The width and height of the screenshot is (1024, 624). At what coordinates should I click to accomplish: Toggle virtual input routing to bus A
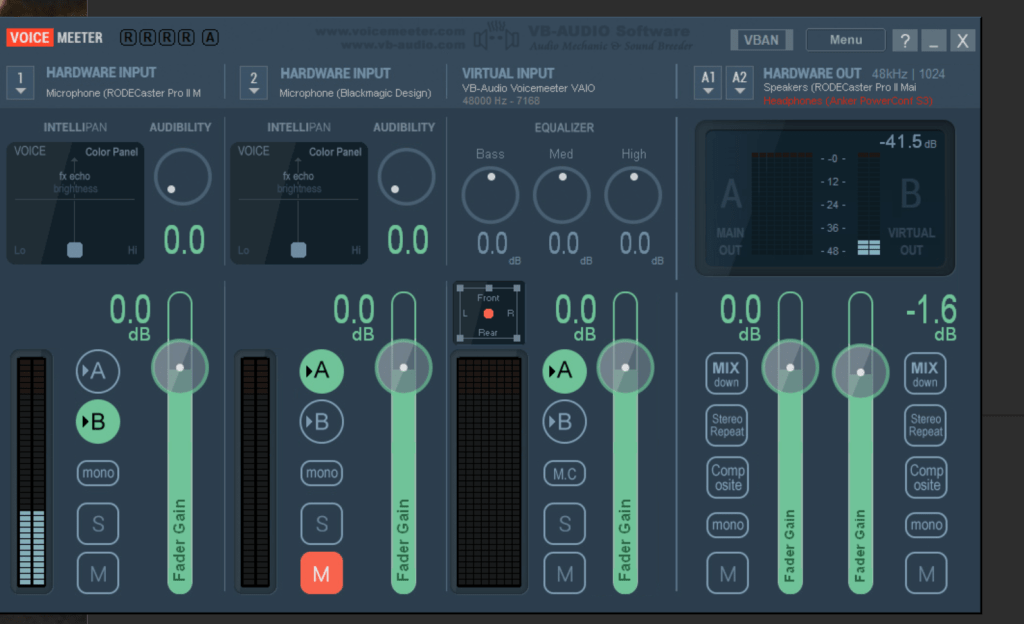click(564, 371)
